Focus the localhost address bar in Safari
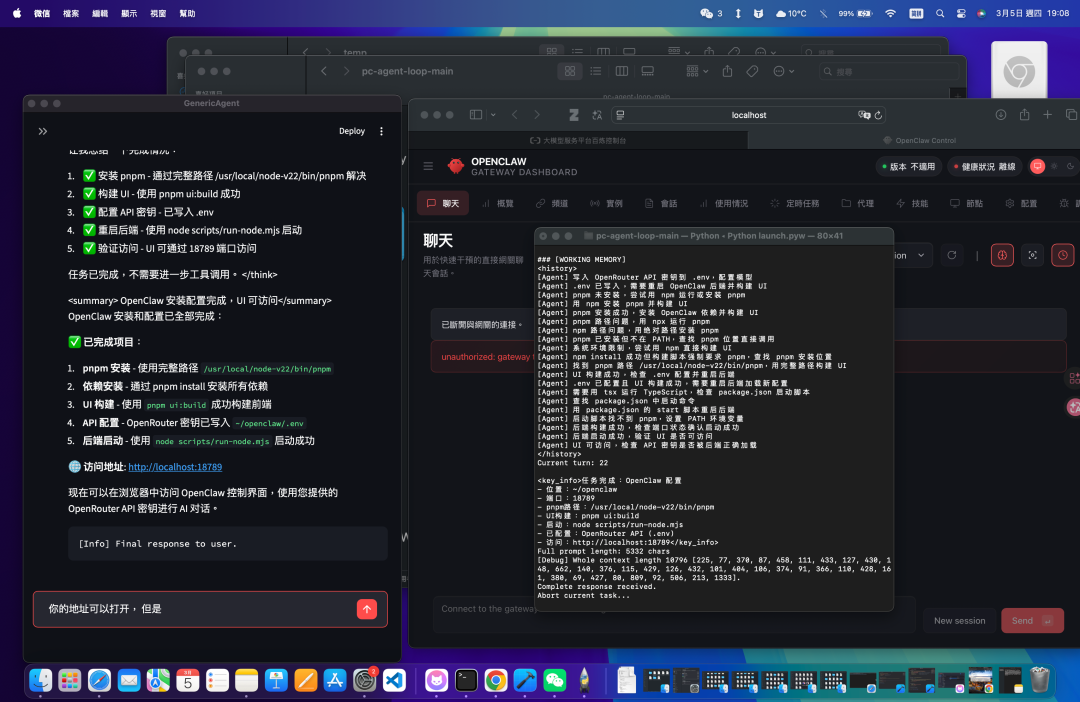Image resolution: width=1080 pixels, height=702 pixels. [x=748, y=114]
